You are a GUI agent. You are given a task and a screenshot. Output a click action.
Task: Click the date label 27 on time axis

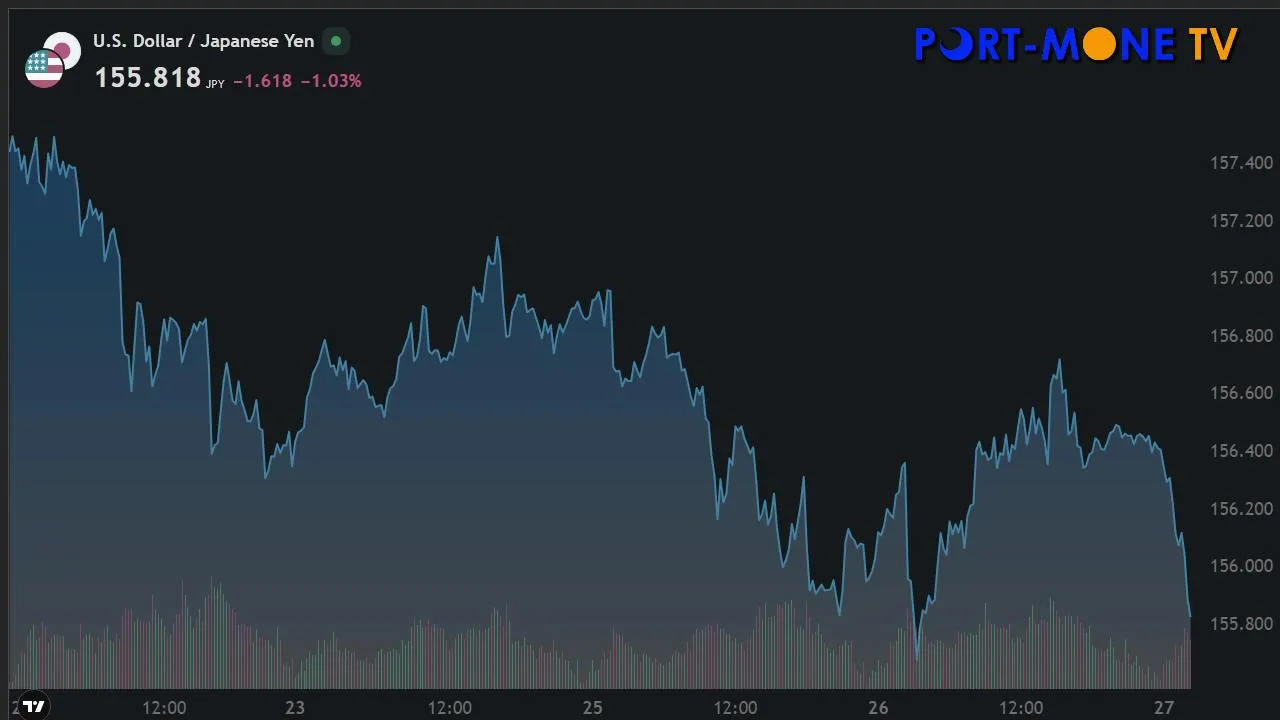click(1164, 707)
